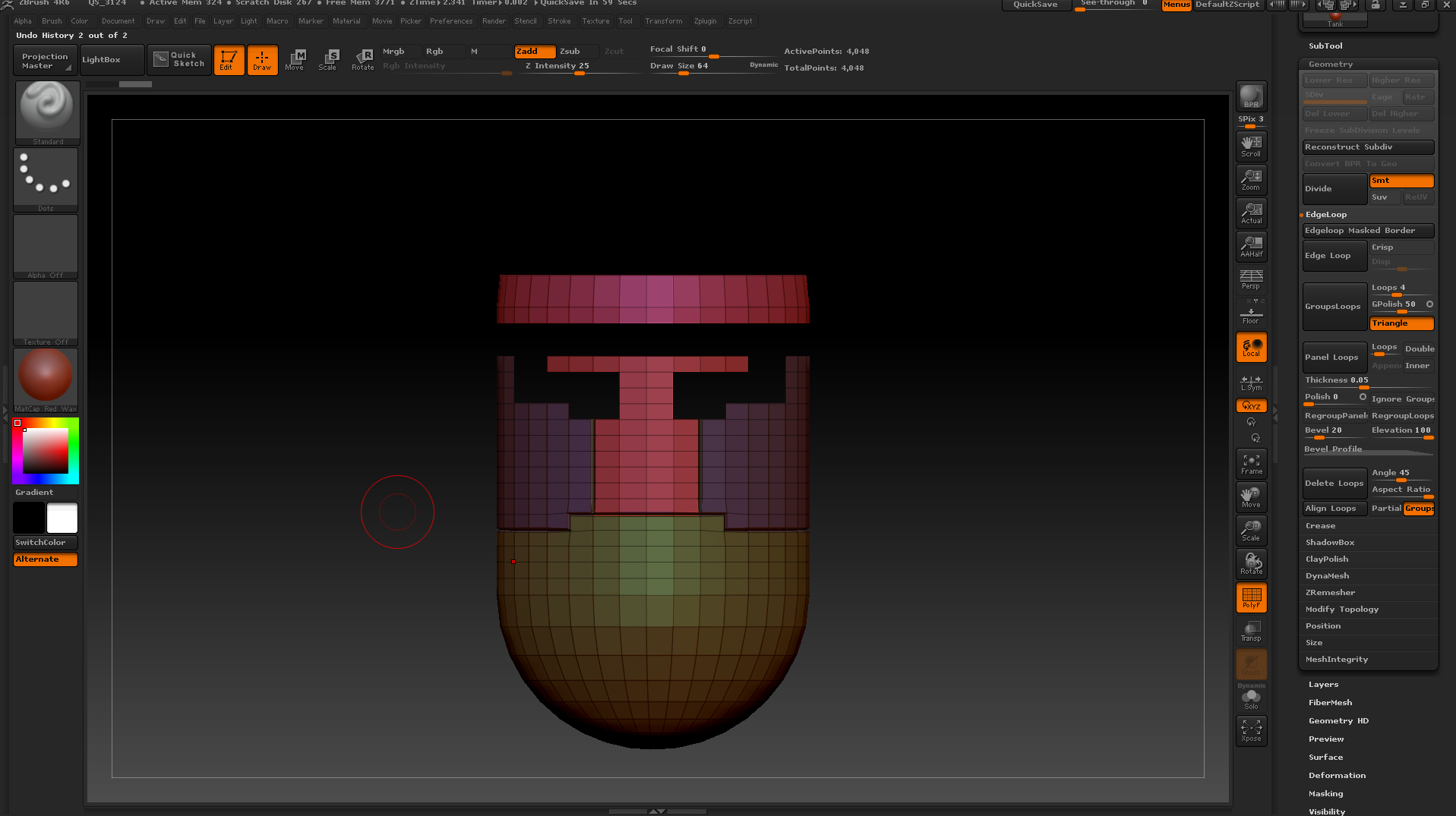This screenshot has width=1456, height=816.
Task: Toggle the Floor grid icon
Action: (1251, 313)
